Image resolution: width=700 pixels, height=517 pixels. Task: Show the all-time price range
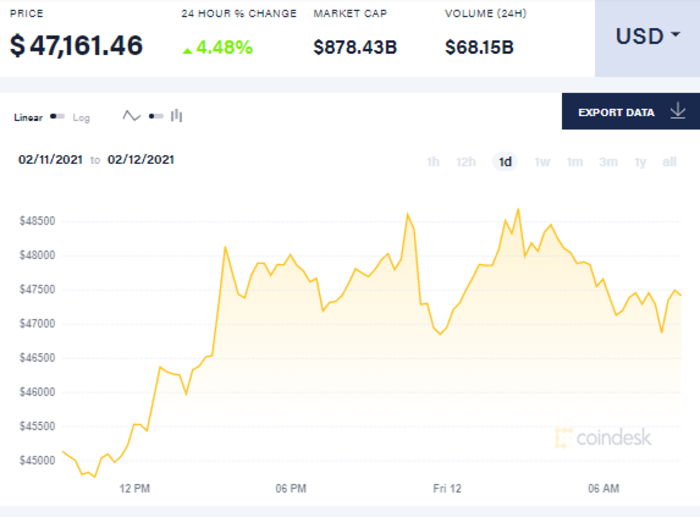click(x=669, y=162)
